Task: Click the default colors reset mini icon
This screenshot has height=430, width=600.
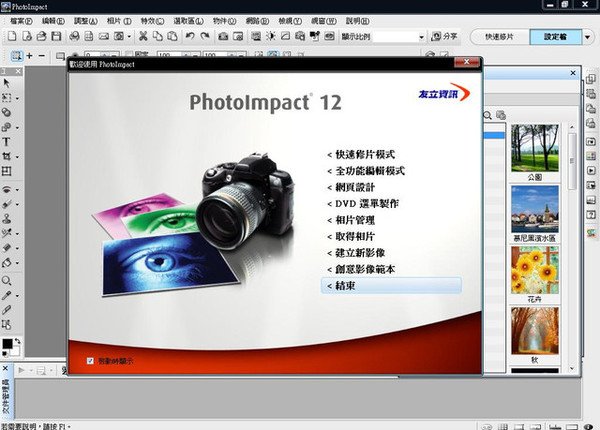Action: click(x=5, y=354)
